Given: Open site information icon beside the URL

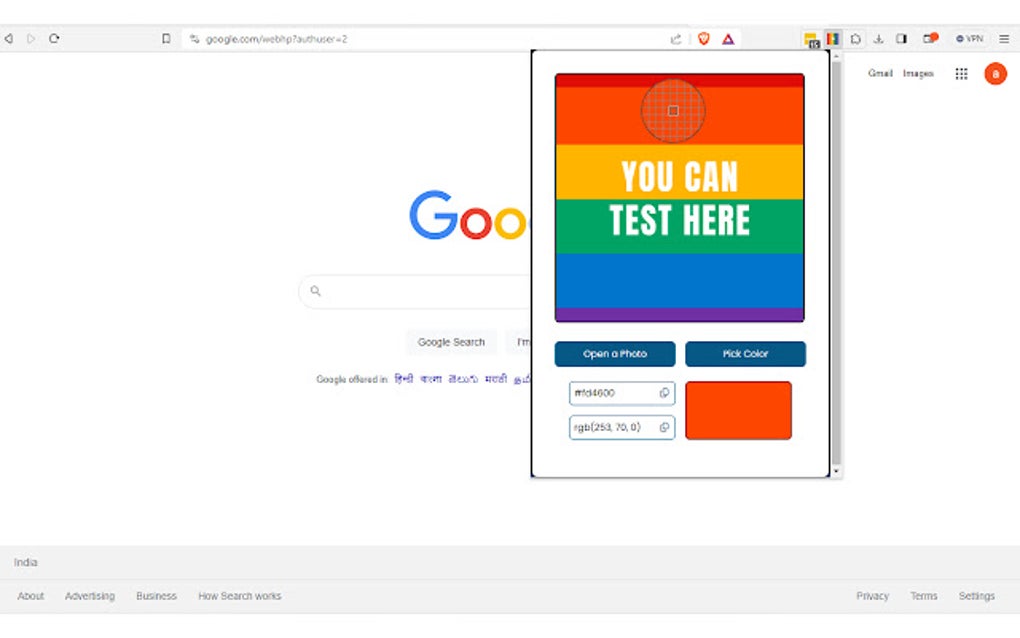Looking at the screenshot, I should [194, 39].
